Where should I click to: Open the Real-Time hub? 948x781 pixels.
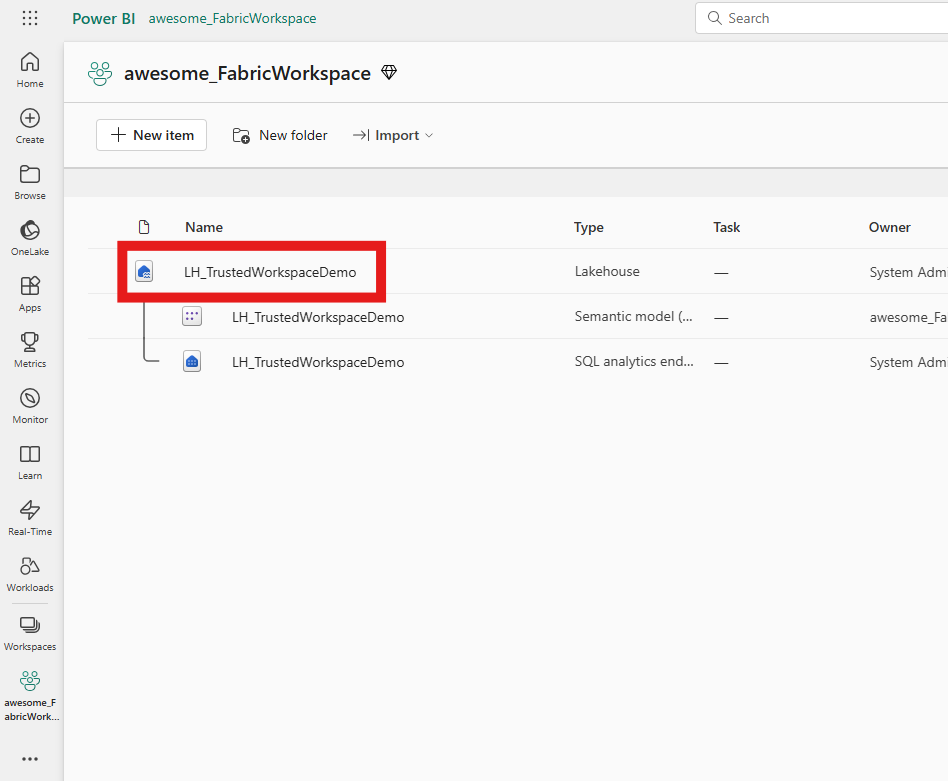pyautogui.click(x=30, y=519)
